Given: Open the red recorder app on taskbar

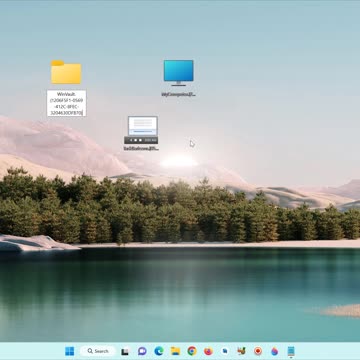Looking at the screenshot, I should tap(258, 351).
